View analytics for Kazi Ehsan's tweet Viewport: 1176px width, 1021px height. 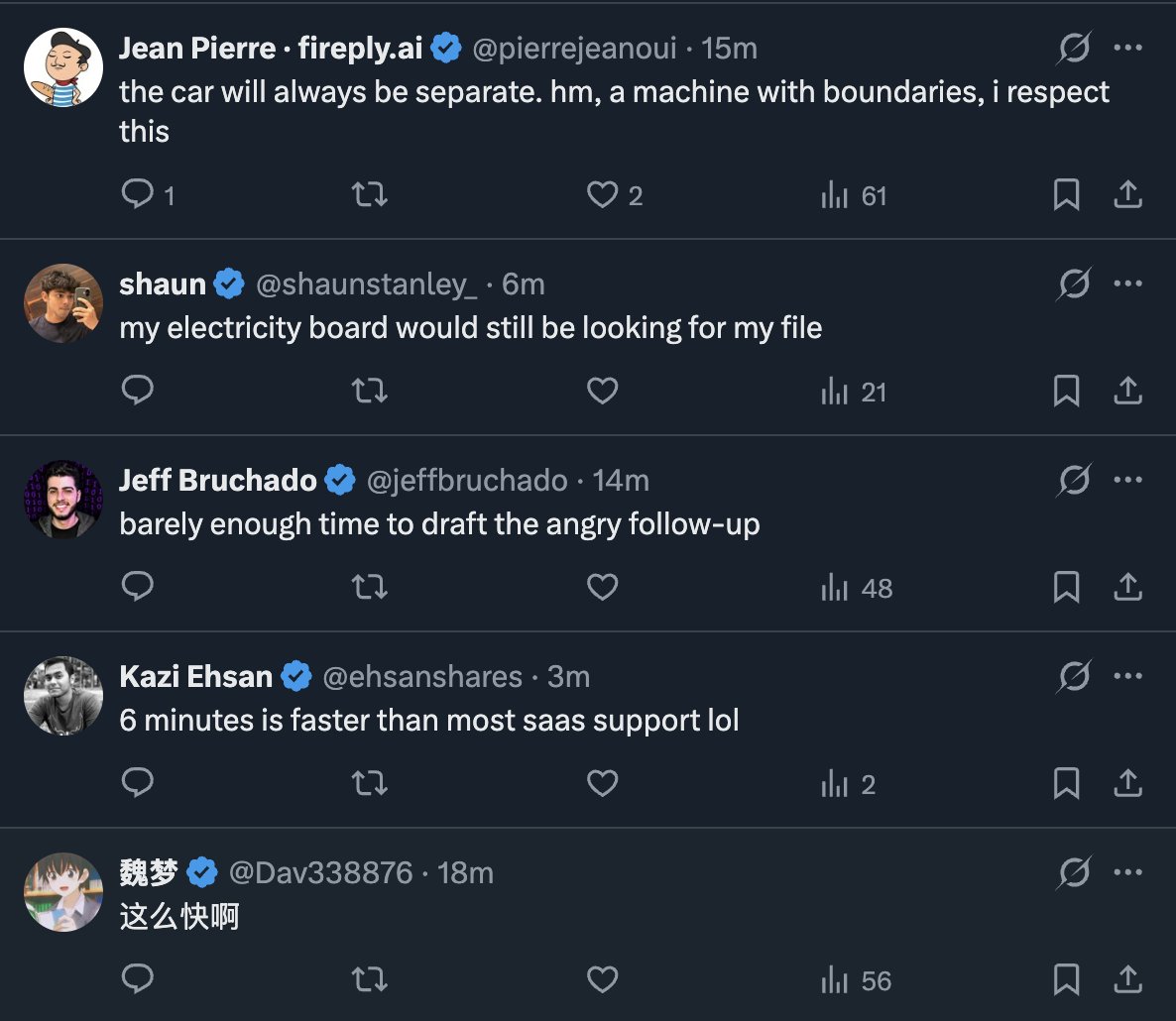coord(848,783)
